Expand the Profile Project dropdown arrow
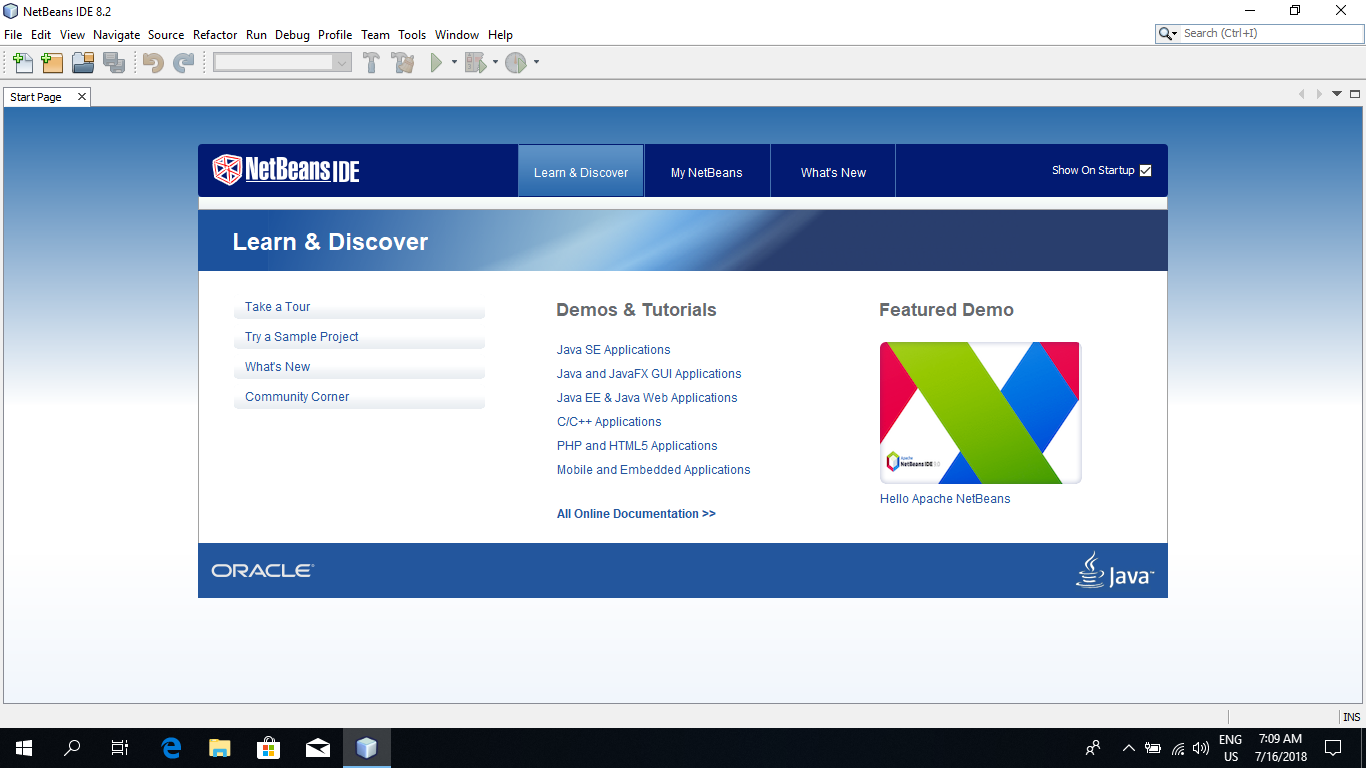 536,63
